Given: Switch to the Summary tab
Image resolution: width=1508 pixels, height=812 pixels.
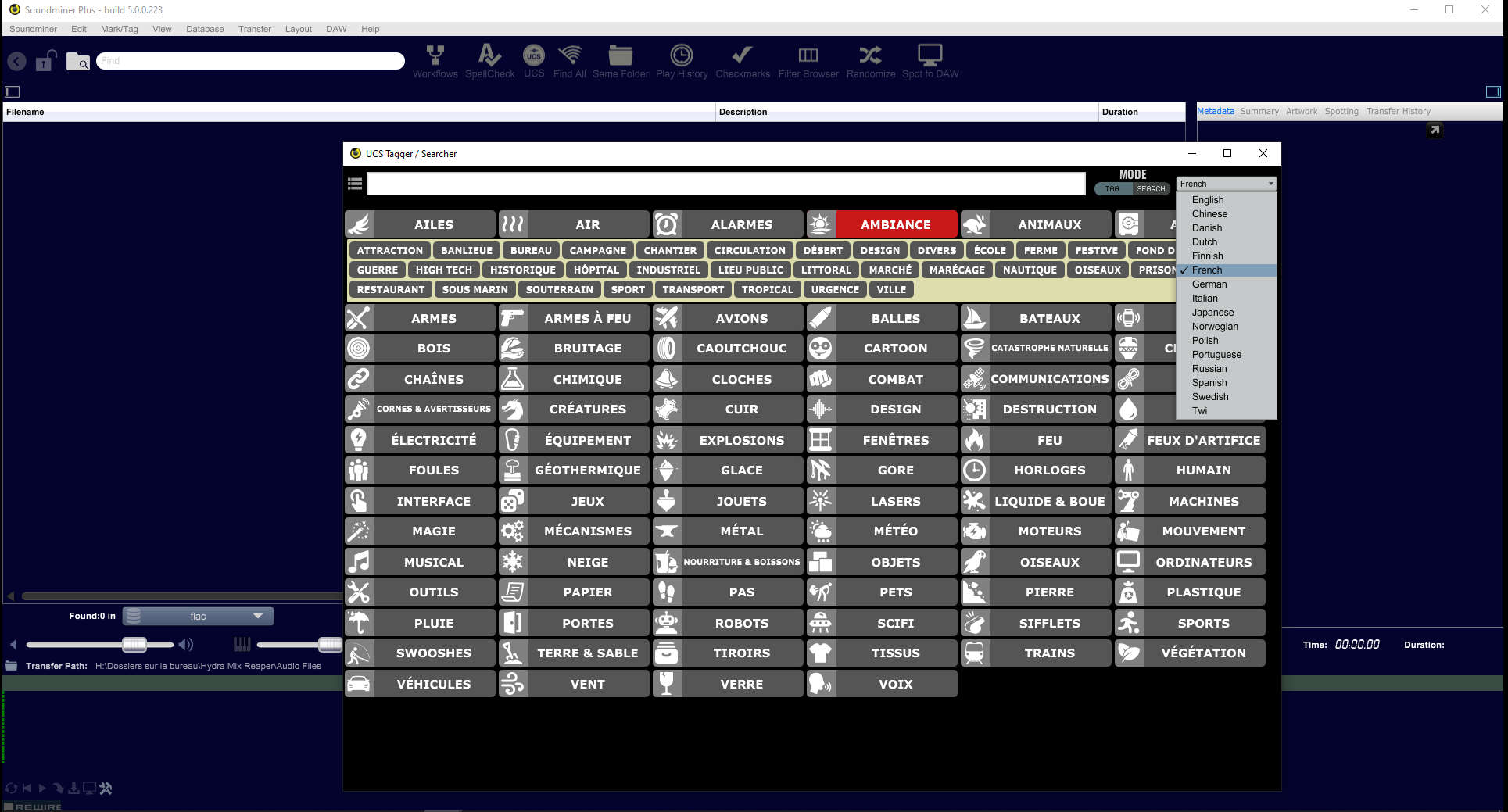Looking at the screenshot, I should pos(1259,111).
